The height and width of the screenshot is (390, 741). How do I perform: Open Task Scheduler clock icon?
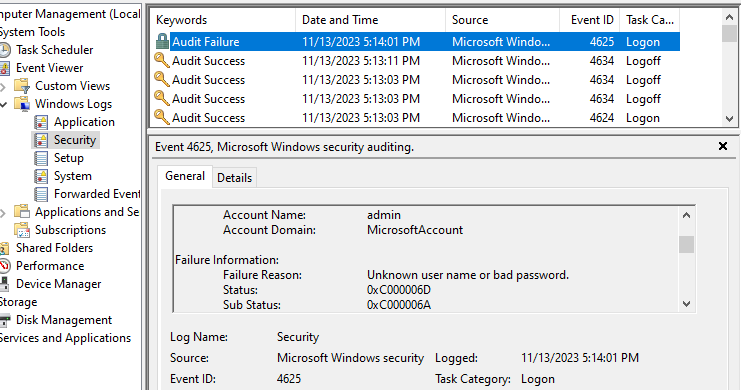pyautogui.click(x=4, y=50)
